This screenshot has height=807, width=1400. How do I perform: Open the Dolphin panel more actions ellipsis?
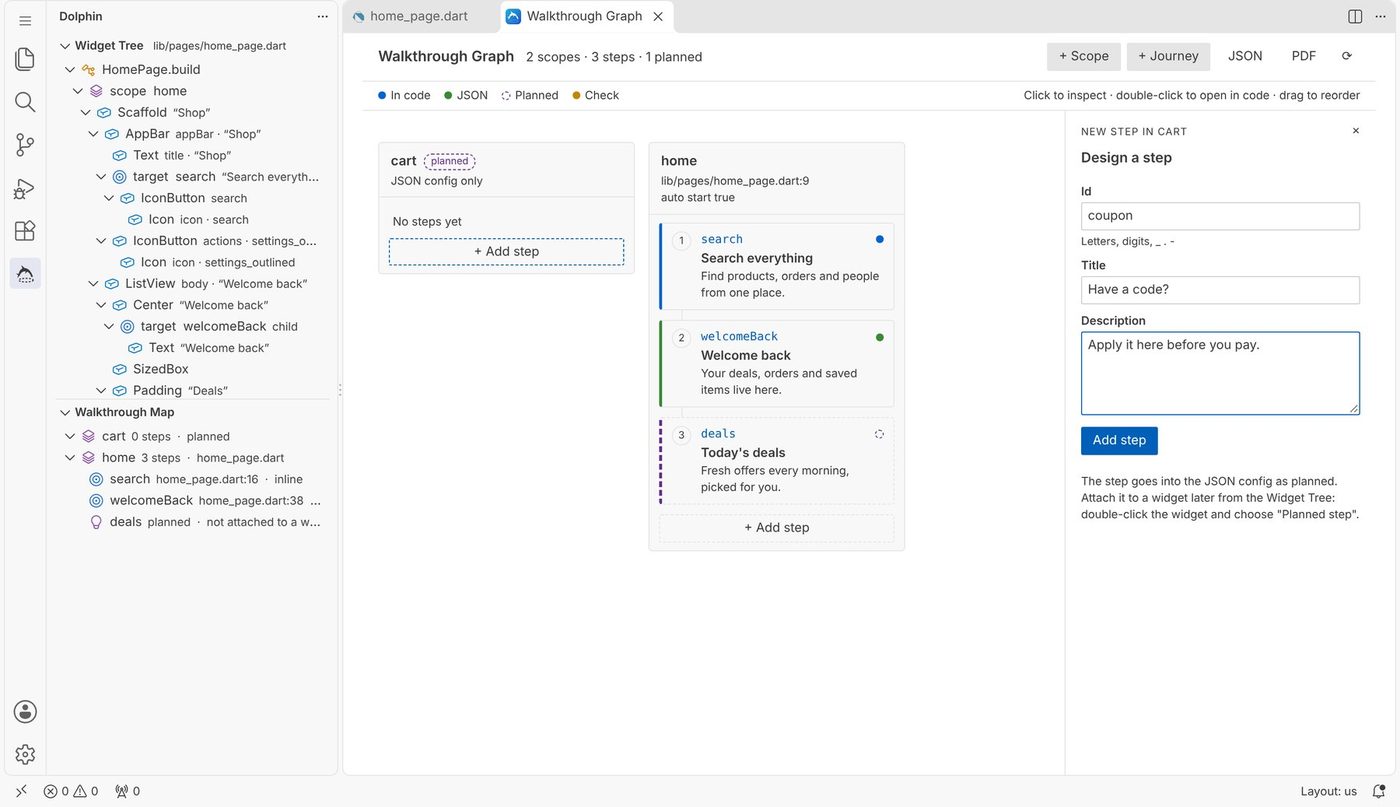322,16
